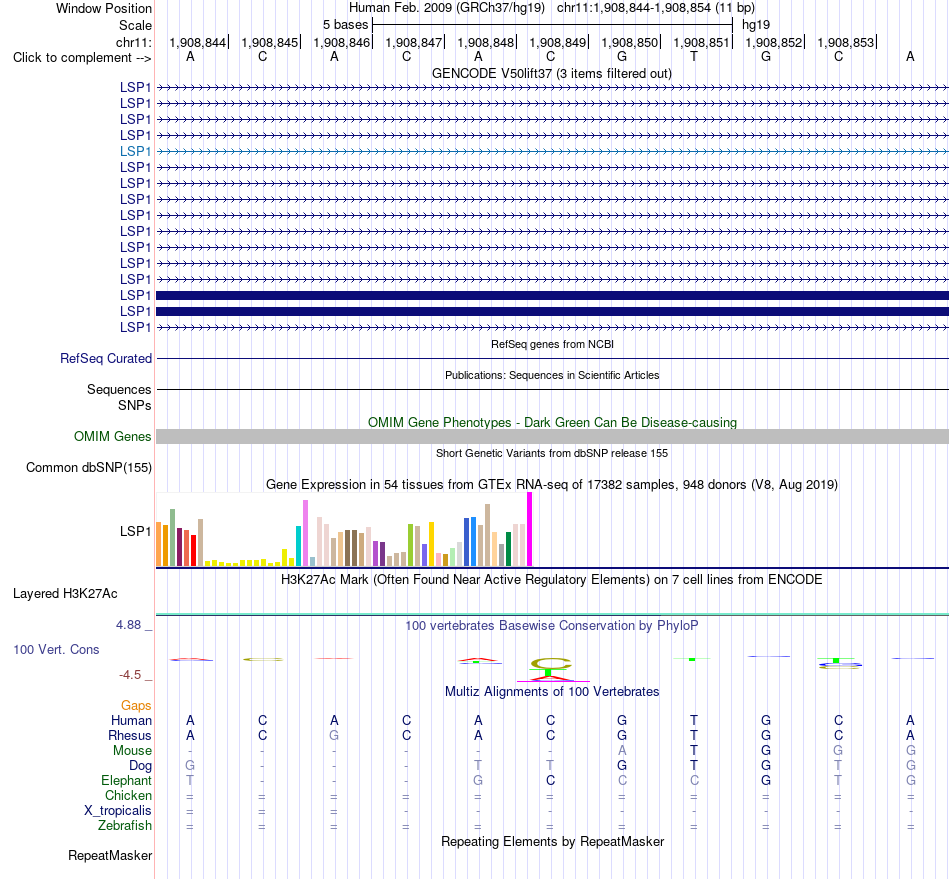Click the '5 bases' scale bar label
950x879 pixels.
click(x=345, y=25)
